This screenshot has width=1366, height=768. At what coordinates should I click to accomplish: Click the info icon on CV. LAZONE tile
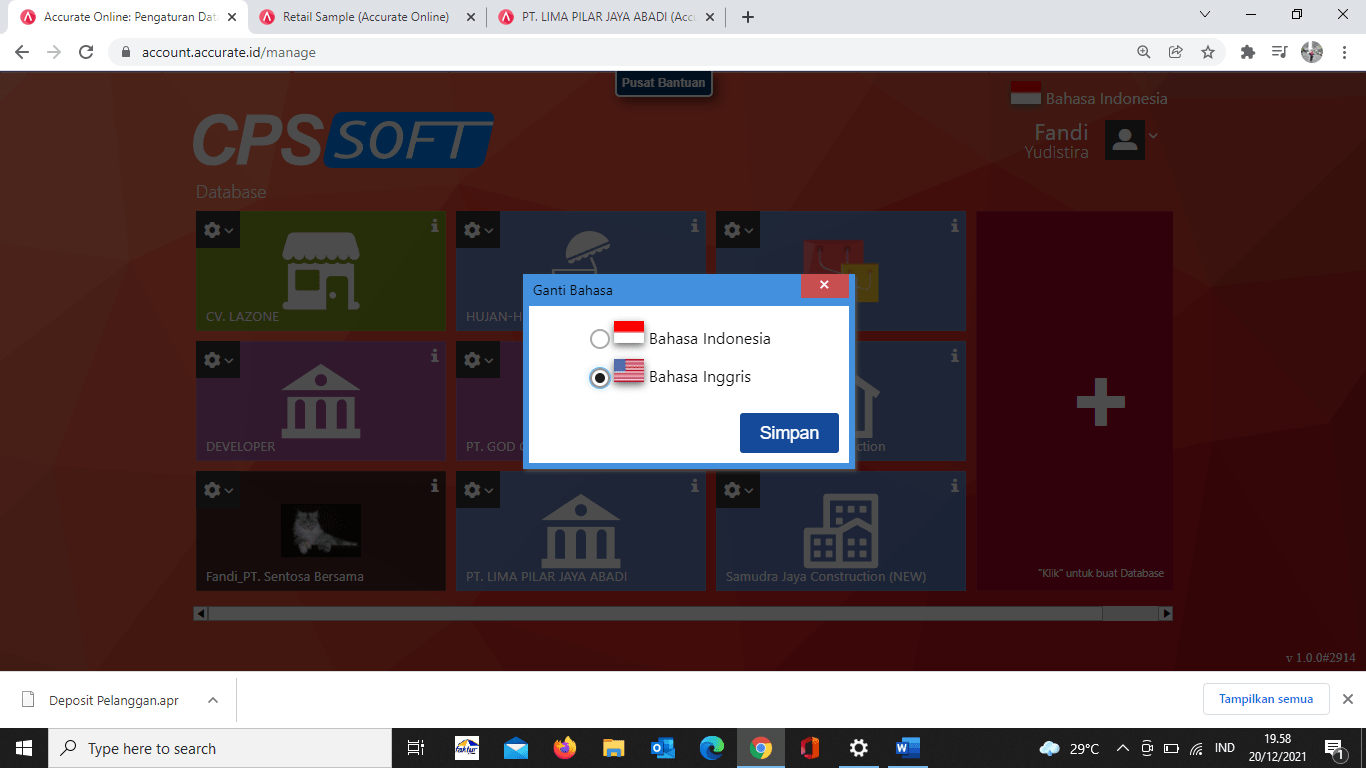tap(434, 226)
